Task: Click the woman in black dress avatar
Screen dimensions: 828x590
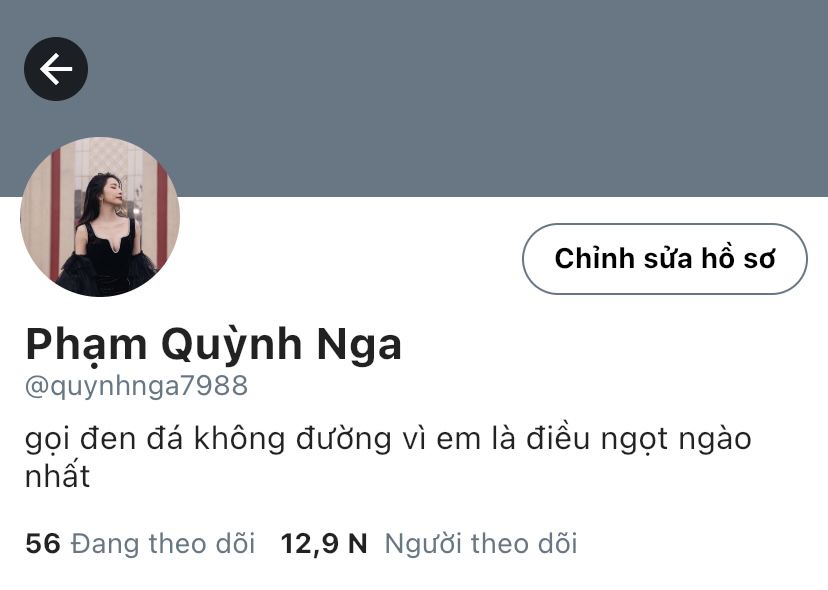Action: point(100,217)
